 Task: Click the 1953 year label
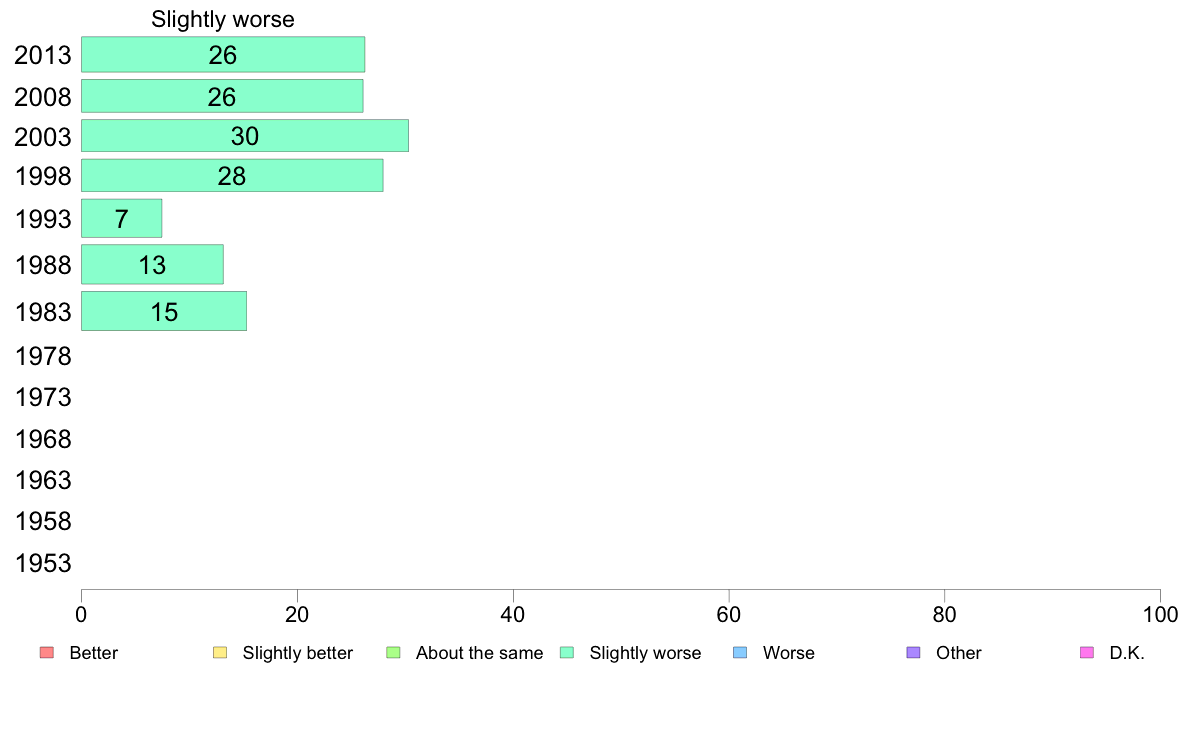pyautogui.click(x=43, y=563)
